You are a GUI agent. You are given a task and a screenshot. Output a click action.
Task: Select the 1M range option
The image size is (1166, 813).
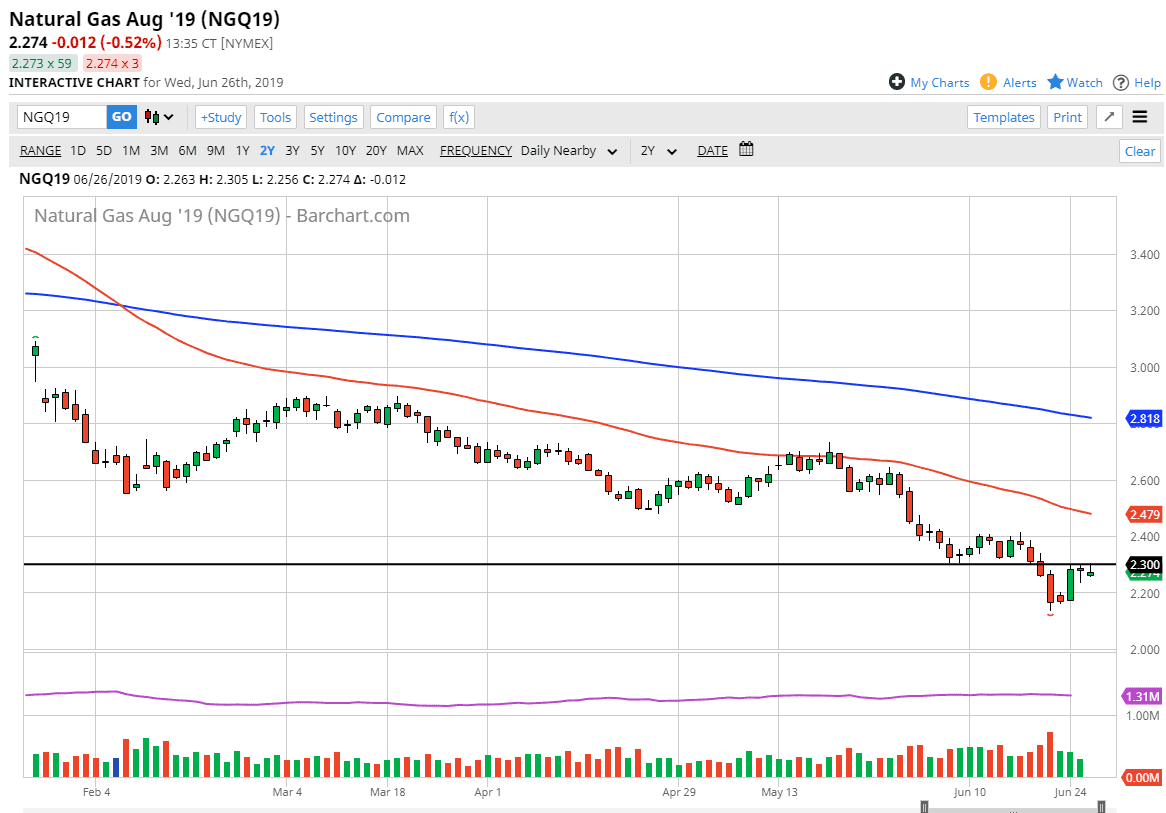[131, 151]
